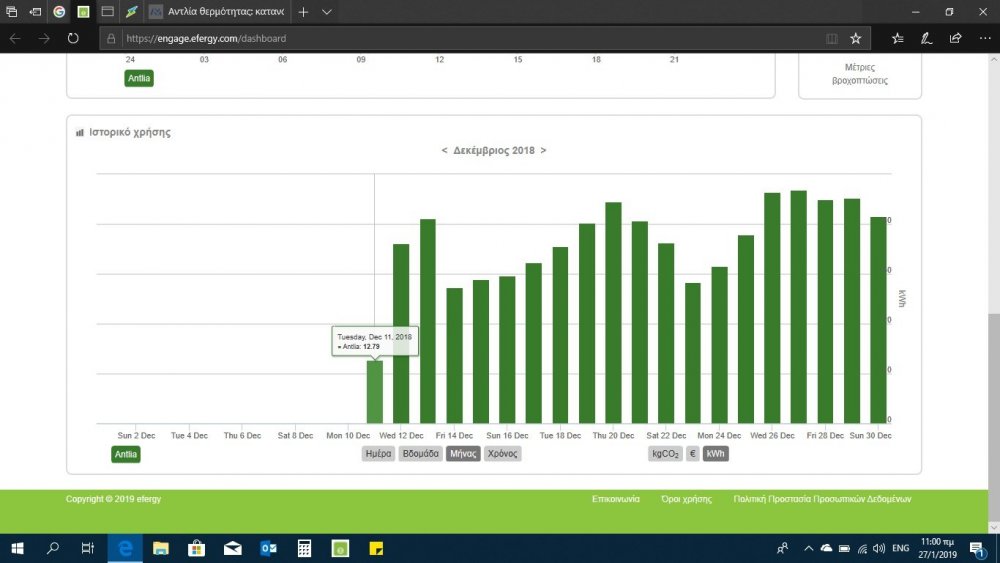The width and height of the screenshot is (1000, 563).
Task: Select the Ημέρα period tab
Action: pos(378,454)
